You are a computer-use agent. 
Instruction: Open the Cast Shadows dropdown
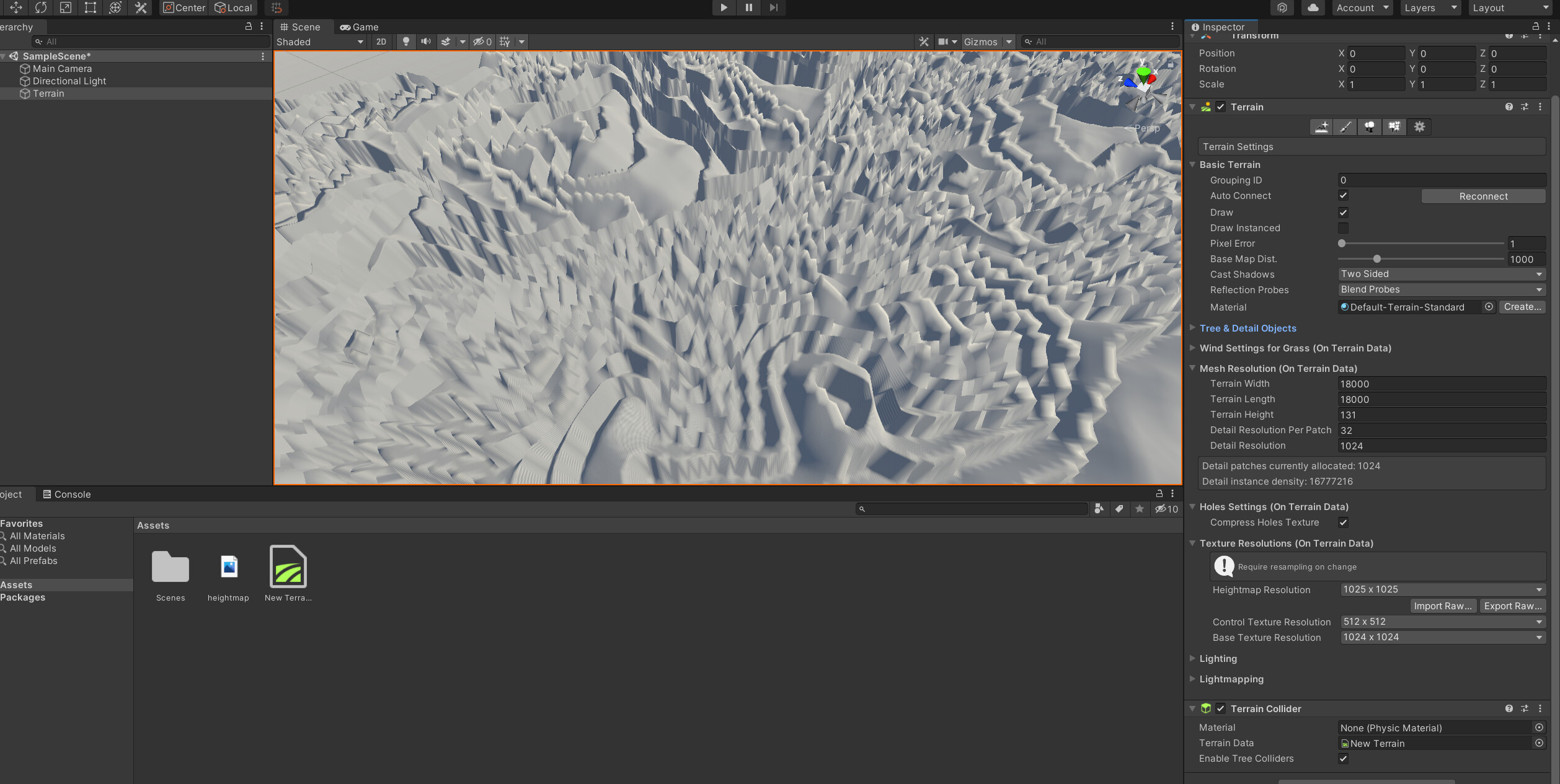pyautogui.click(x=1441, y=273)
